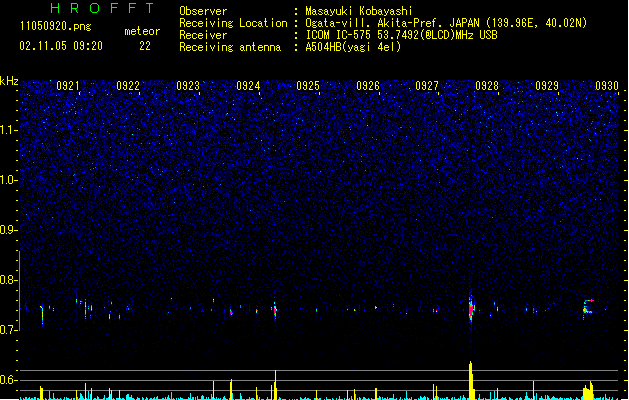Click the 0924 time marker
629x400 pixels.
(248, 86)
